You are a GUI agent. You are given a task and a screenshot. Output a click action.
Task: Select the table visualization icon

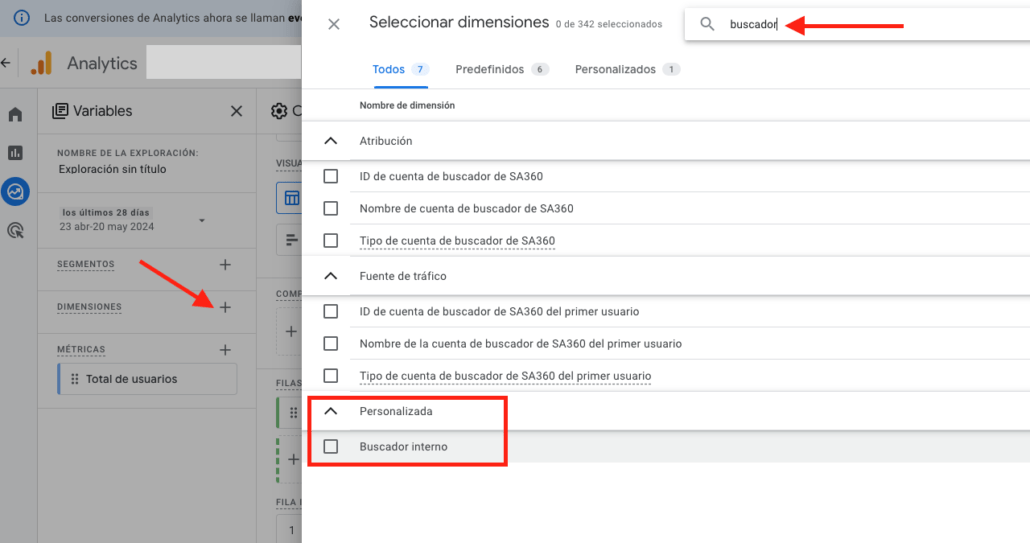point(292,198)
